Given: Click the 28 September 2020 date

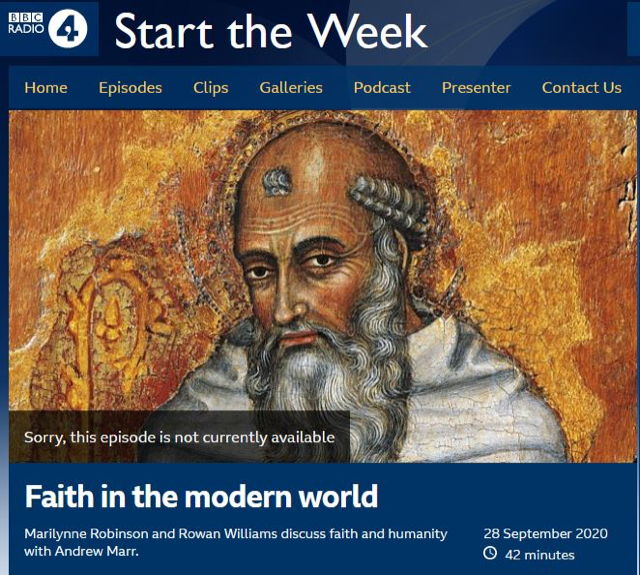Looking at the screenshot, I should 546,533.
